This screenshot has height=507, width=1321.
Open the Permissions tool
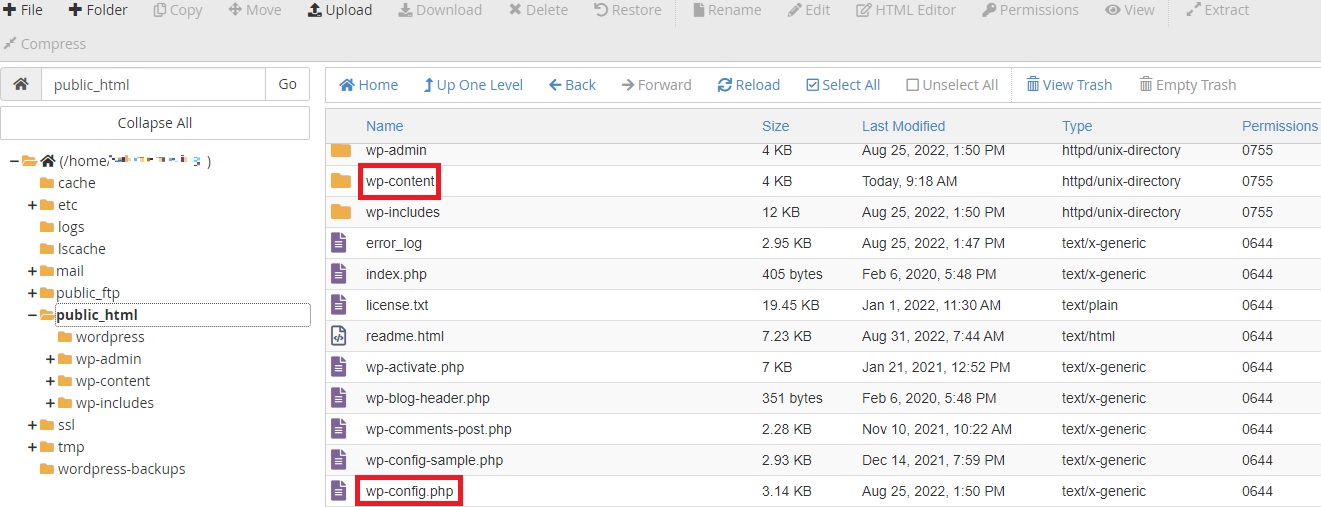point(1030,10)
